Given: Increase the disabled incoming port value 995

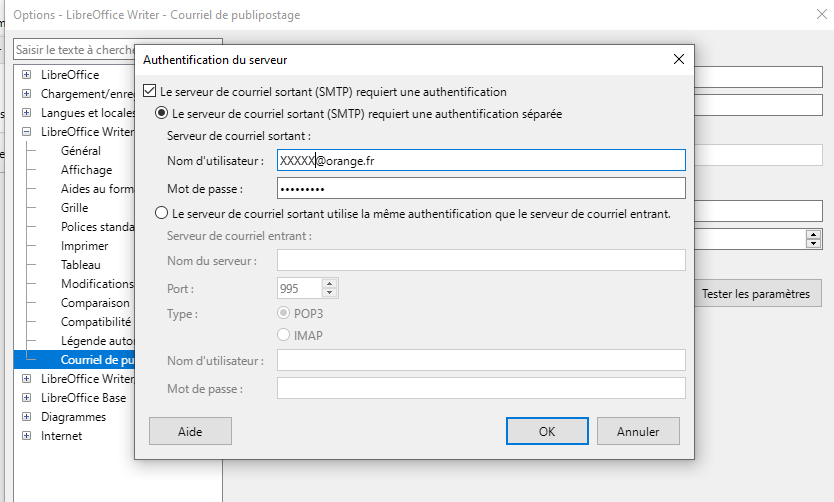Looking at the screenshot, I should 330,283.
